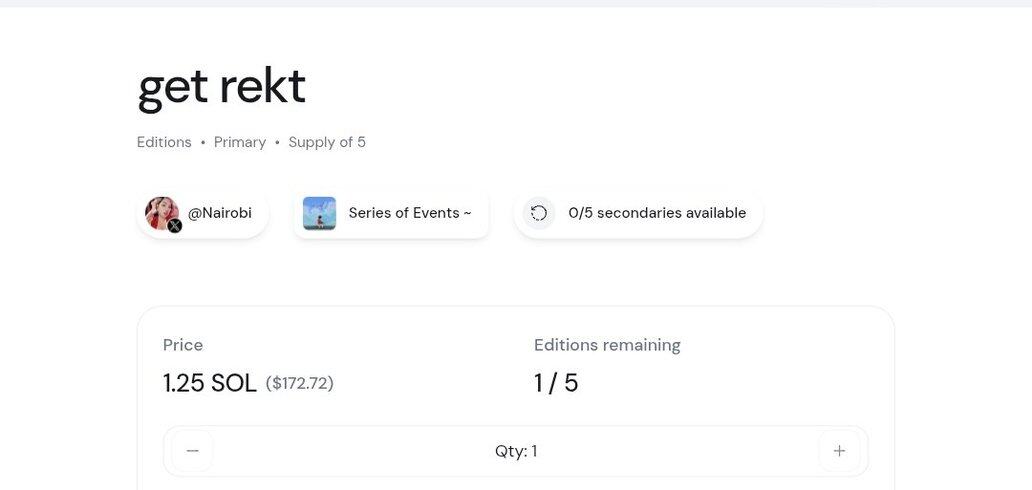Click the Qty: 1 quantity field

click(x=516, y=451)
